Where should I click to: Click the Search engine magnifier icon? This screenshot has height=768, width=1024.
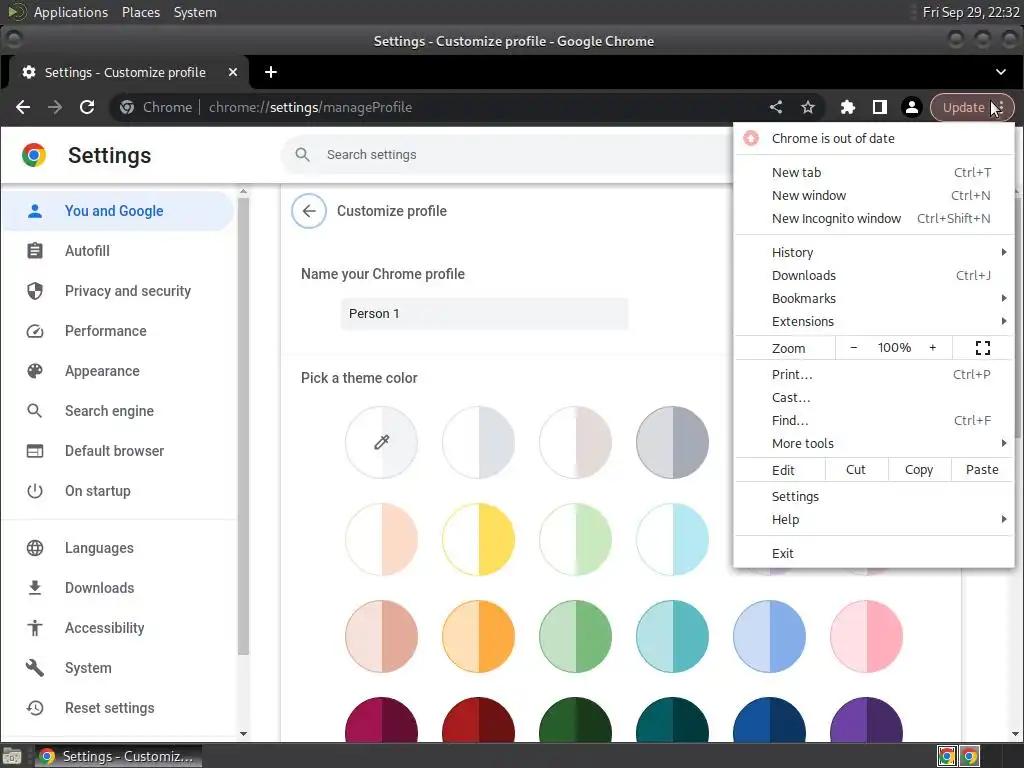tap(35, 411)
